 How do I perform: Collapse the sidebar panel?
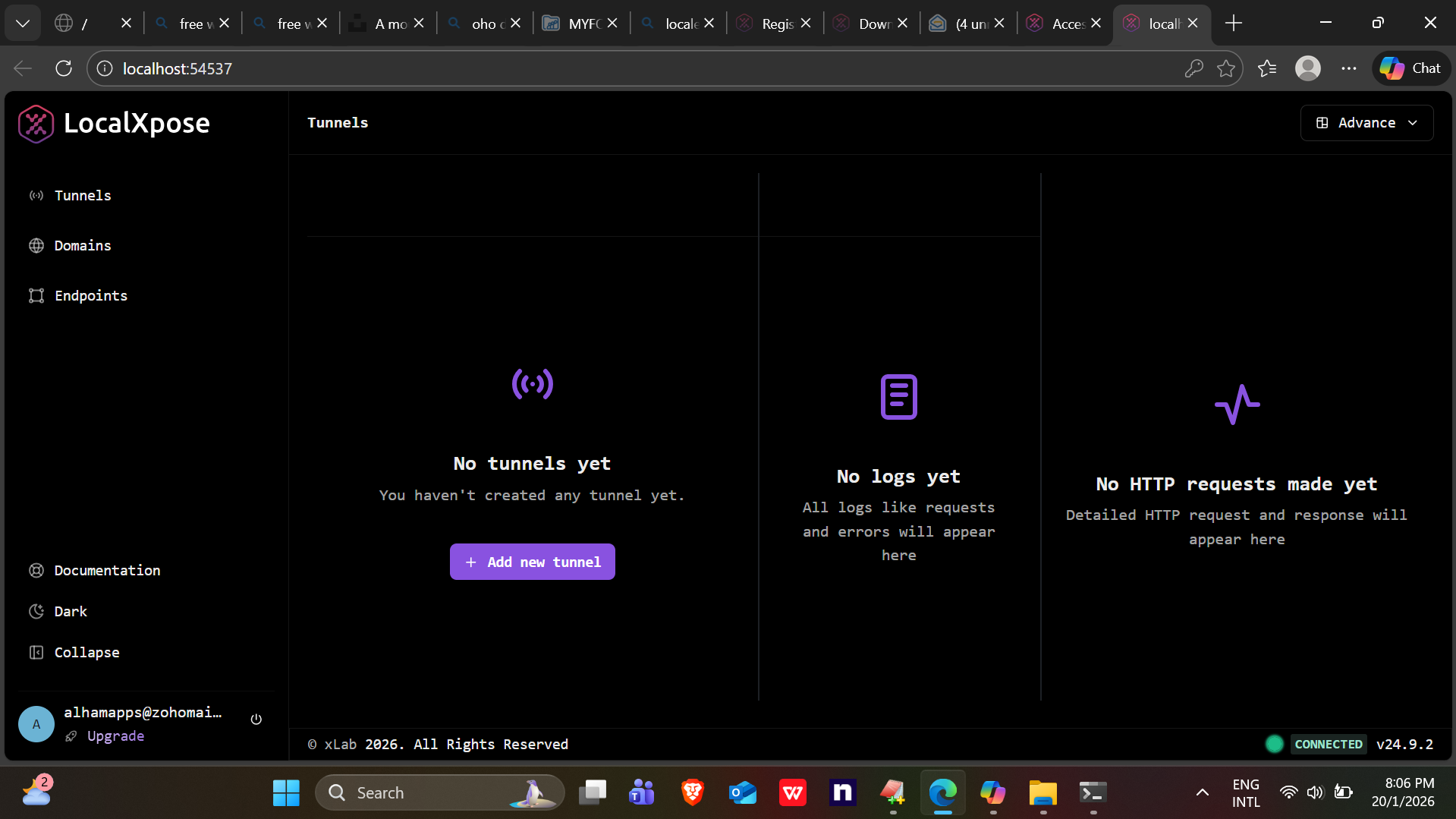tap(86, 652)
